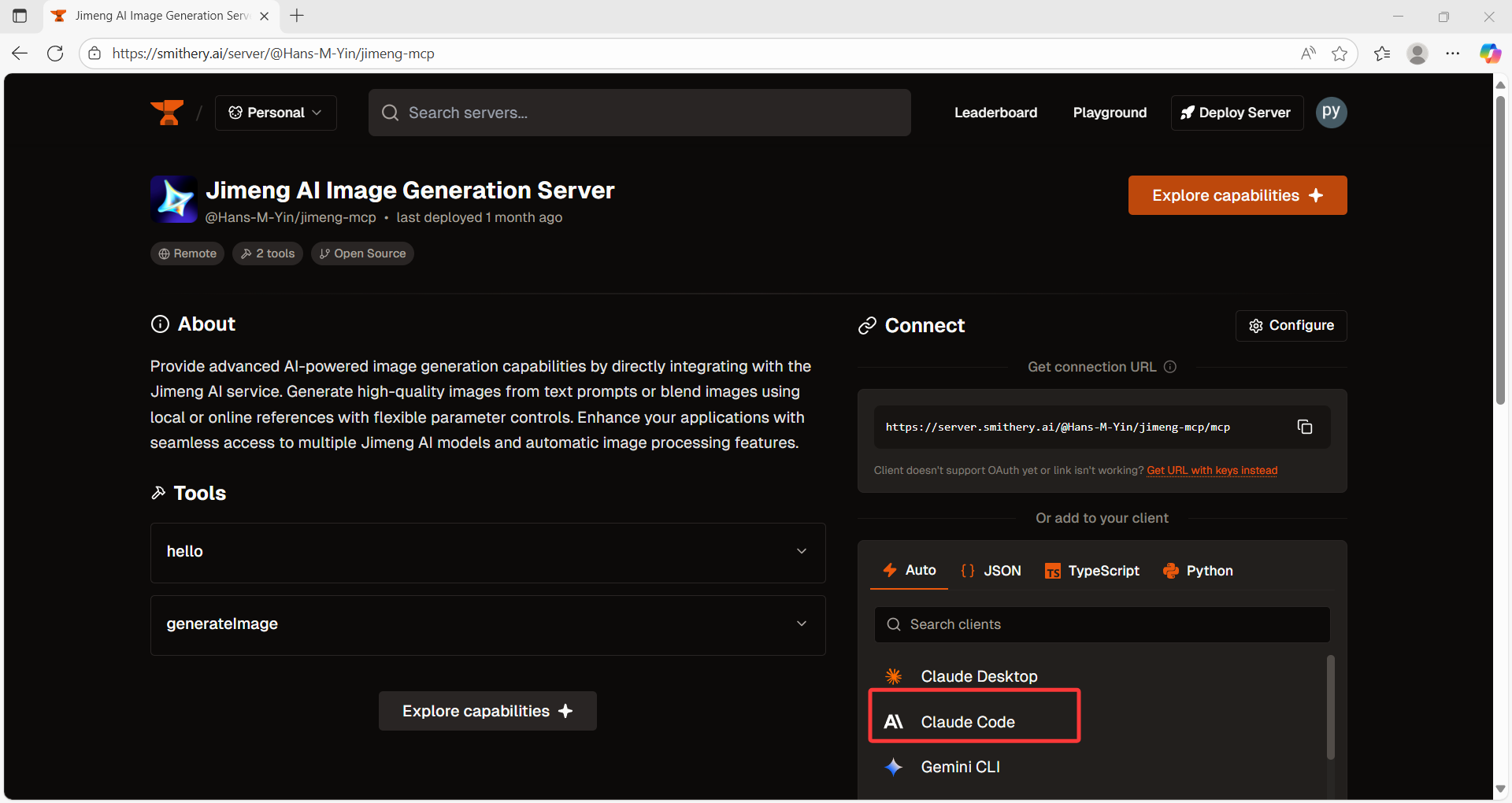Focus the Search clients field
This screenshot has width=1512, height=803.
1102,624
